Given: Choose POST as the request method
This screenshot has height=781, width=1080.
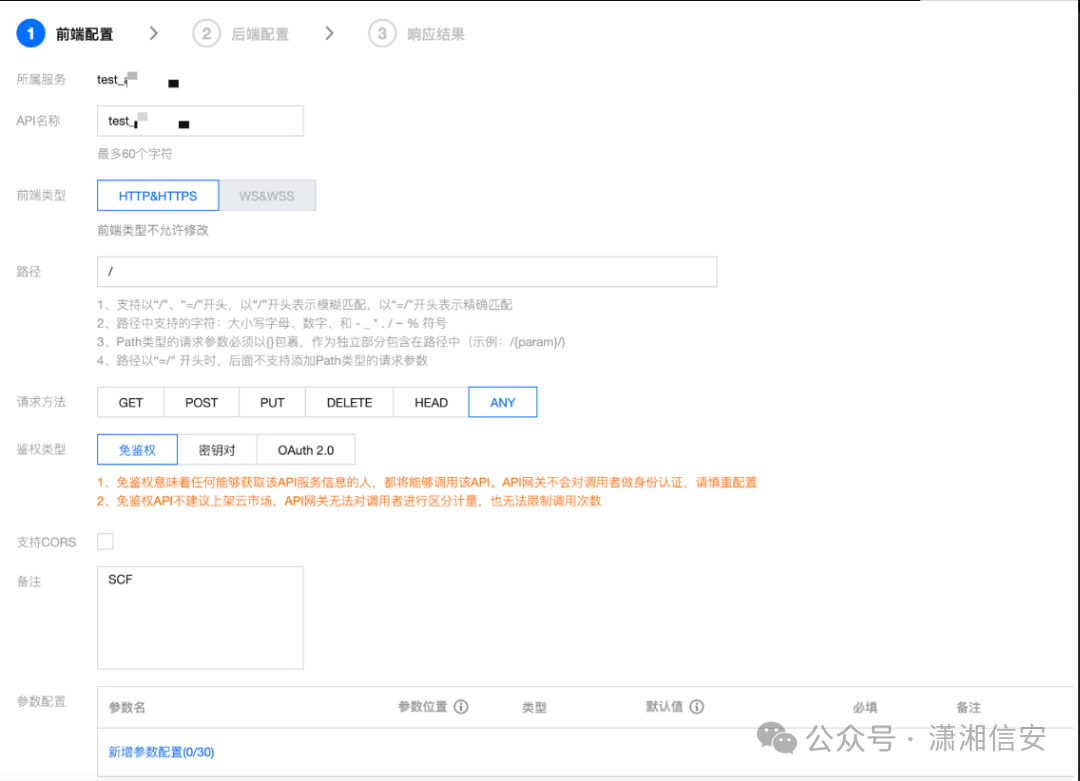Looking at the screenshot, I should [x=201, y=401].
